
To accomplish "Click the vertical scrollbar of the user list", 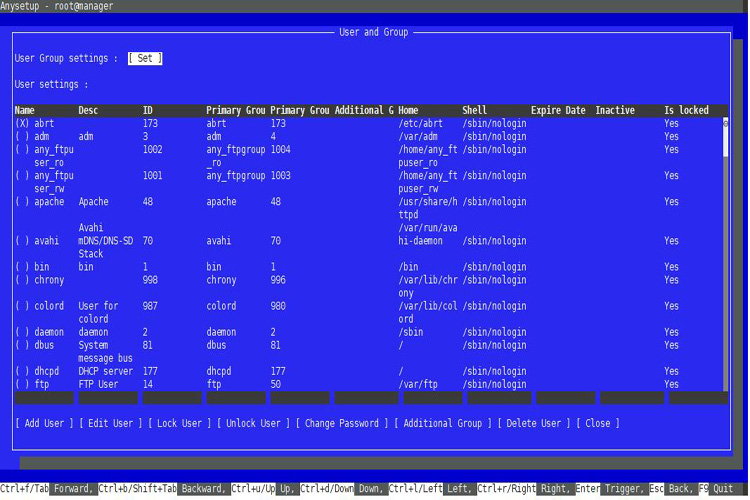I will (x=726, y=250).
